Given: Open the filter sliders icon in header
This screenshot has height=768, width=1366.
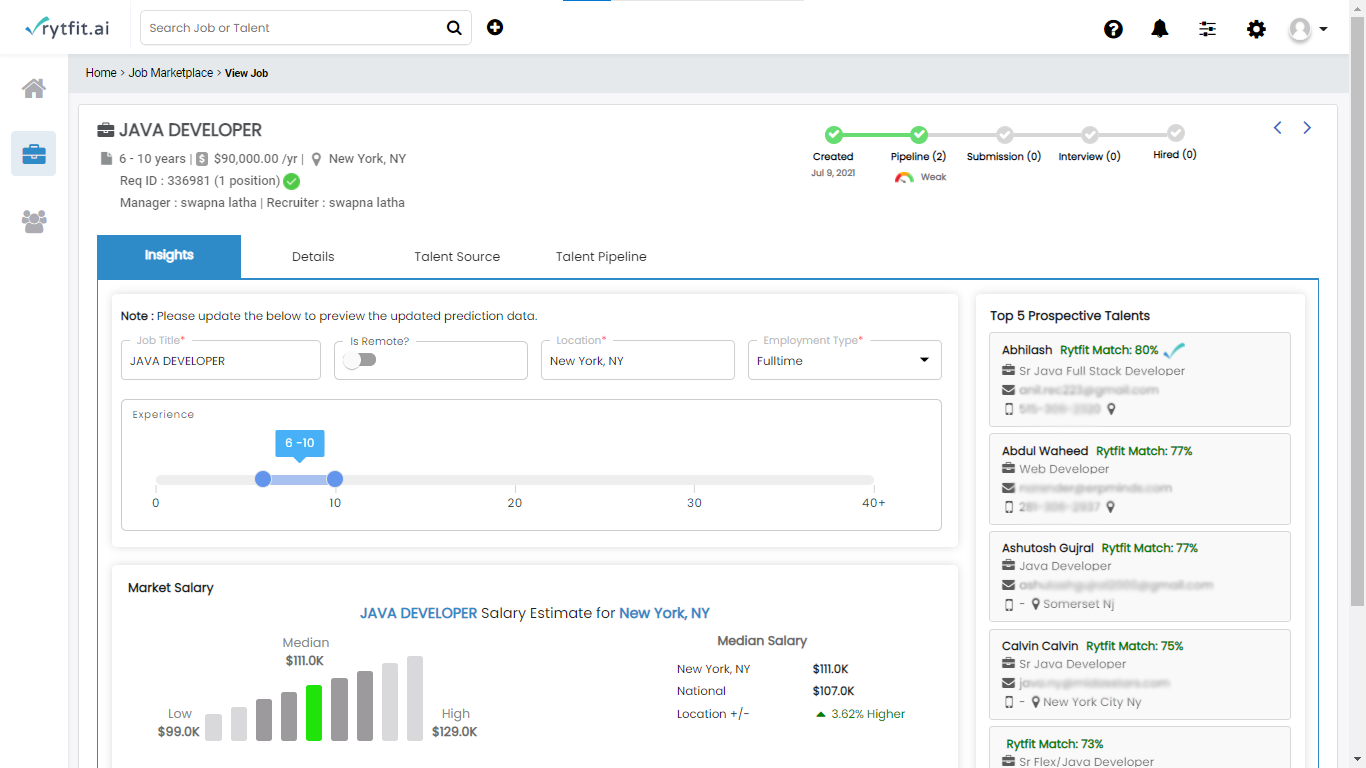Looking at the screenshot, I should tap(1208, 29).
